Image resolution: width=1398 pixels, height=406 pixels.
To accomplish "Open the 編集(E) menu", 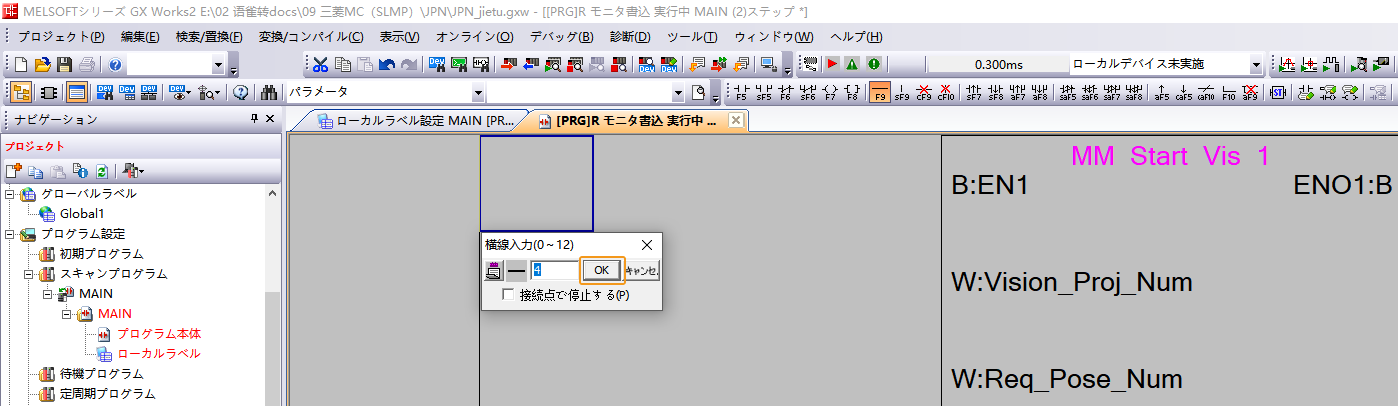I will [x=139, y=37].
